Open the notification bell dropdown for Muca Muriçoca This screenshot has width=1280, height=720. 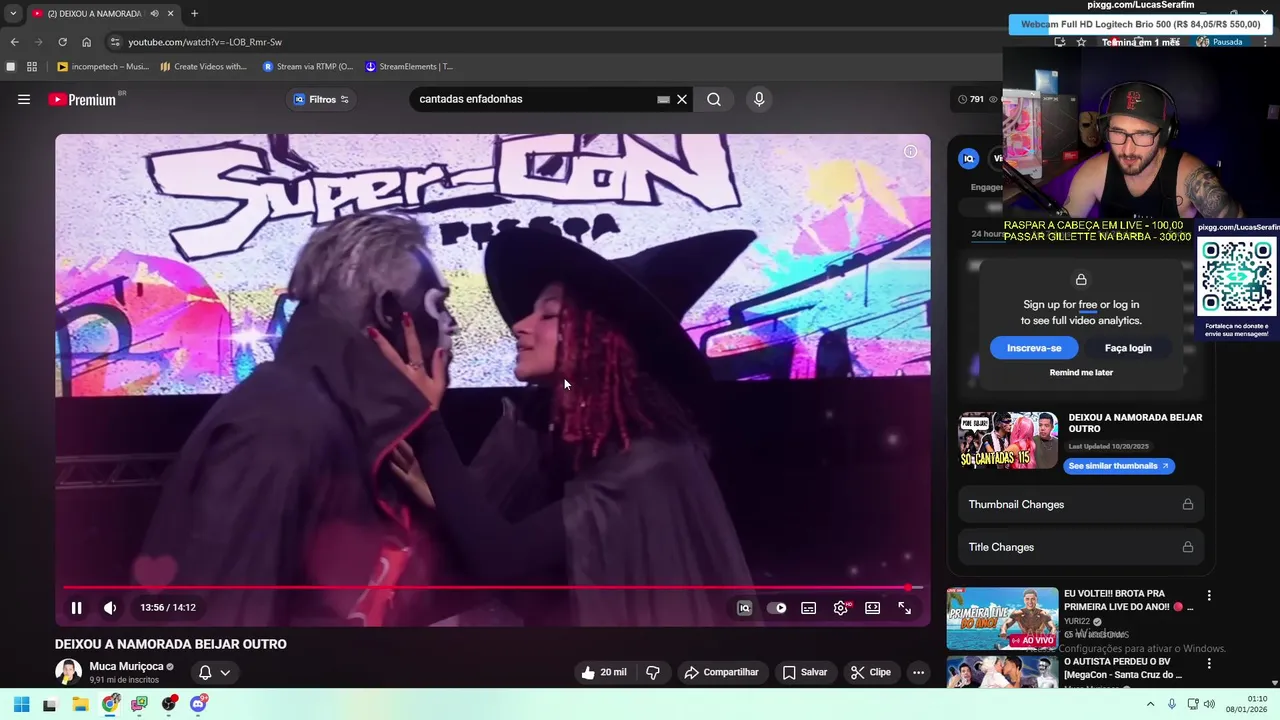click(214, 672)
